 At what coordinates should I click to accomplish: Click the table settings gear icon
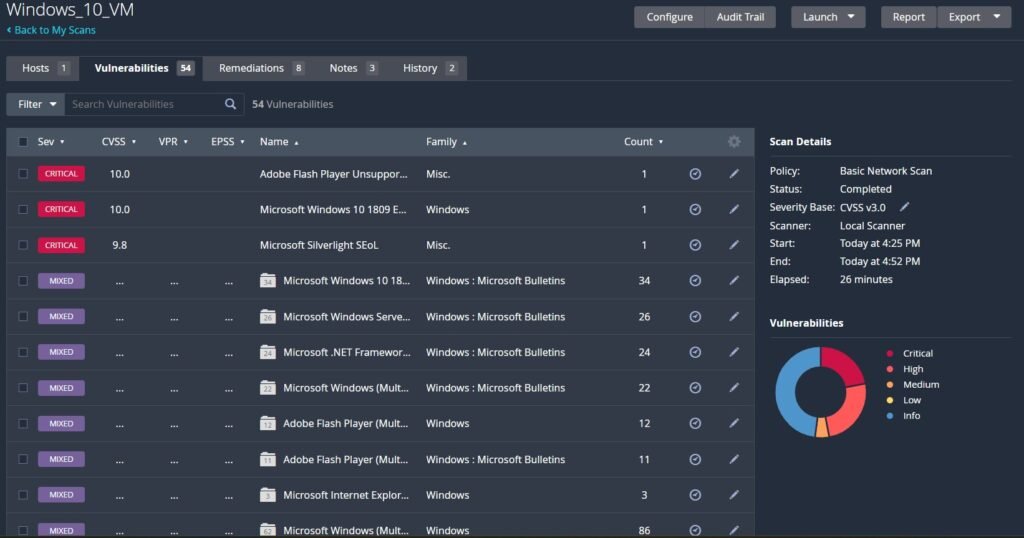click(x=734, y=142)
